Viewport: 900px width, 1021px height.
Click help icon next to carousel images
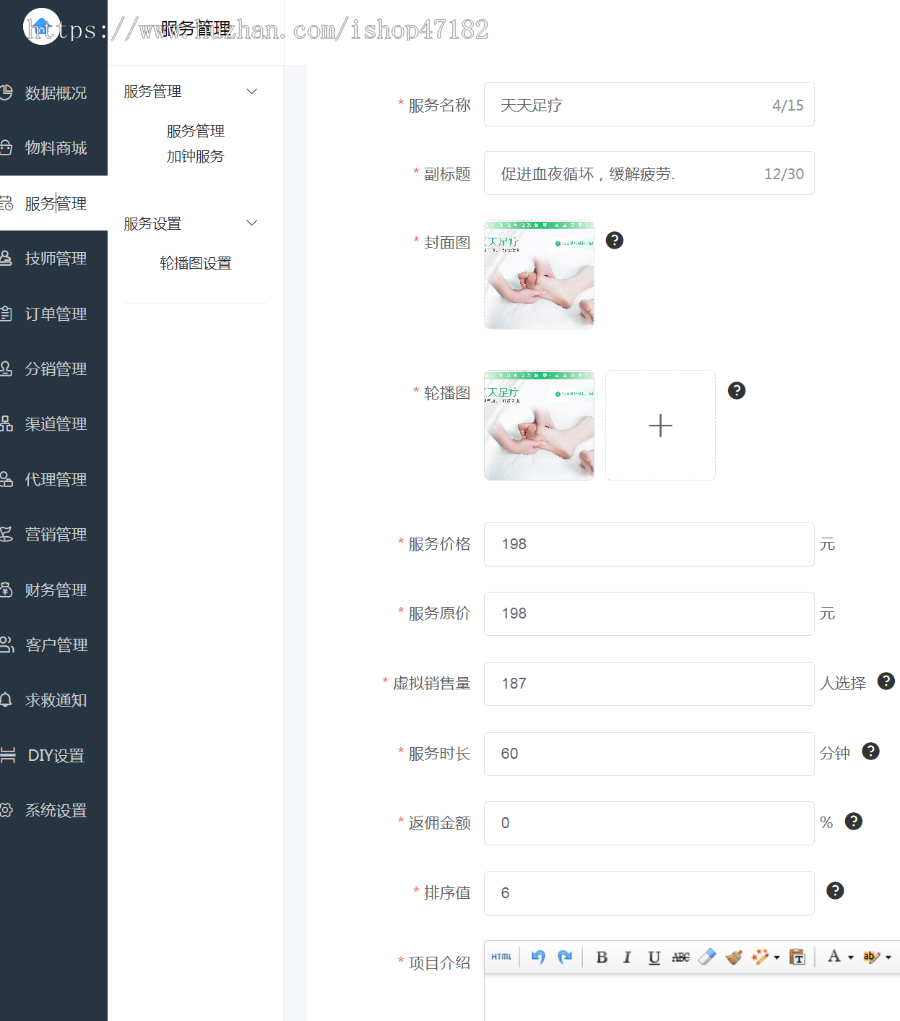737,391
